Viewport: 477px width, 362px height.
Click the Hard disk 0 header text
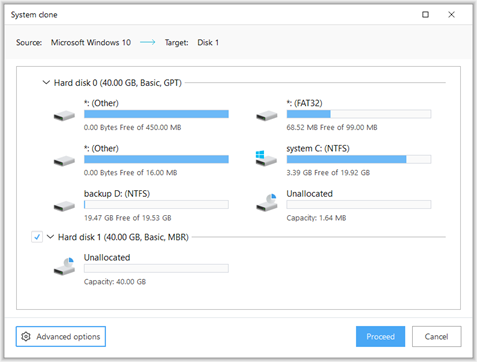click(118, 83)
